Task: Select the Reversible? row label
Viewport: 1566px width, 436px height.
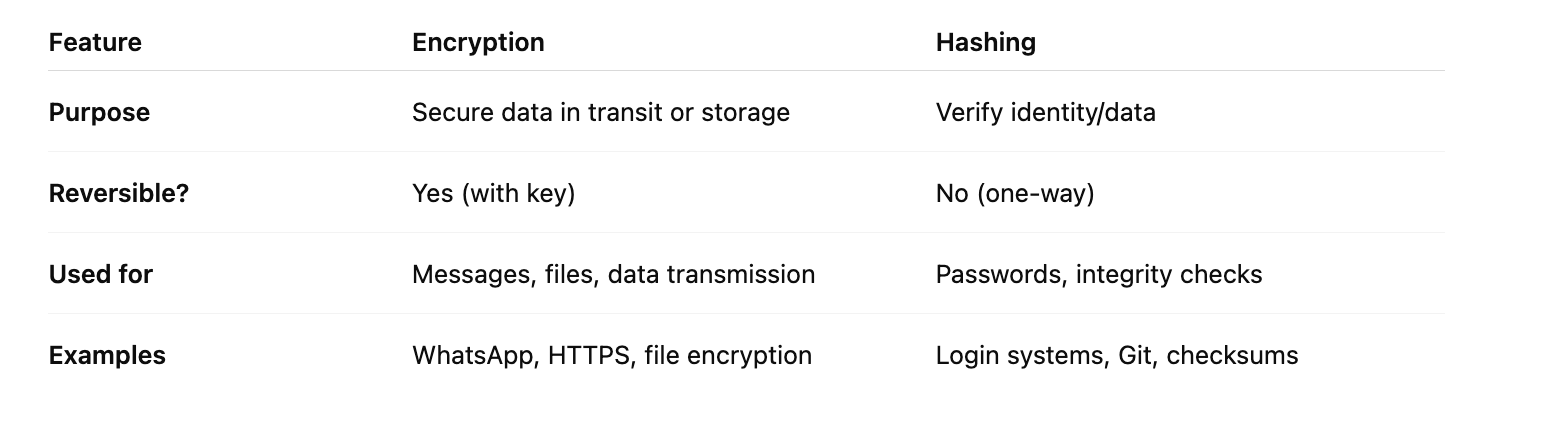Action: pyautogui.click(x=119, y=193)
